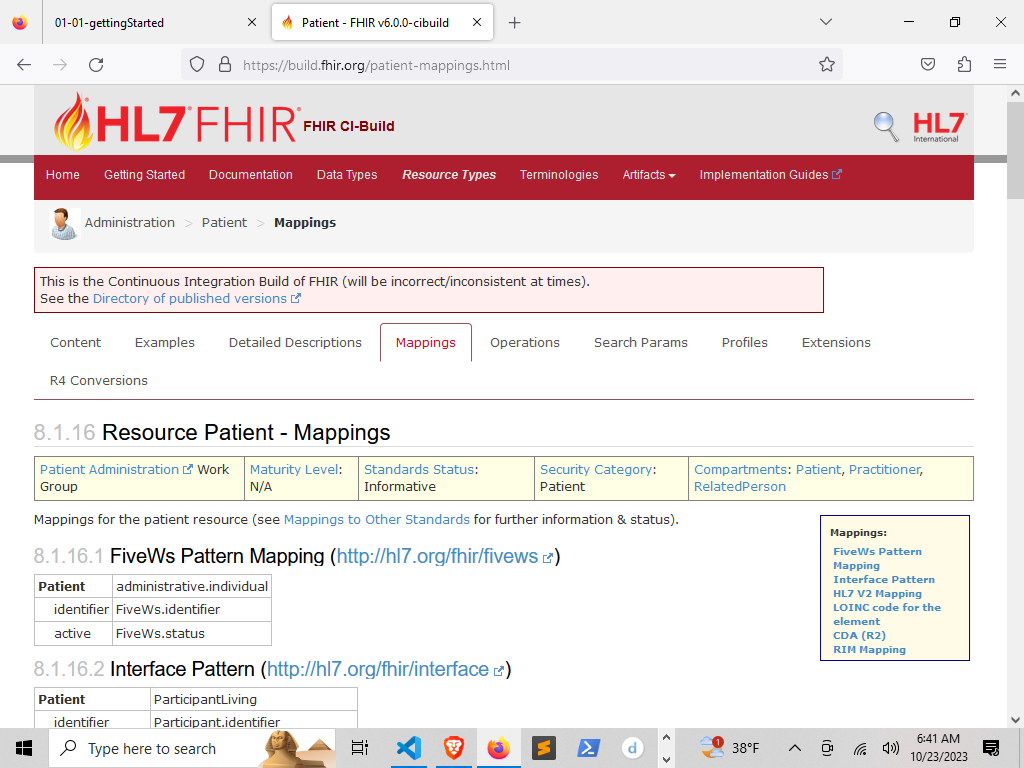Screen dimensions: 1024x768
Task: Jump to RIM Mapping in sidebar
Action: [x=869, y=650]
